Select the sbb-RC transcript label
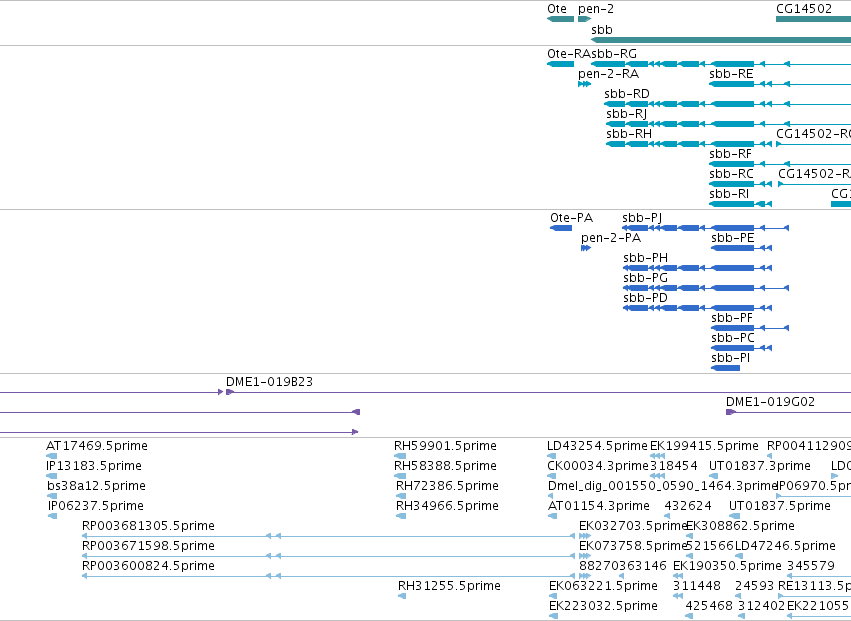This screenshot has width=851, height=621. pyautogui.click(x=731, y=174)
